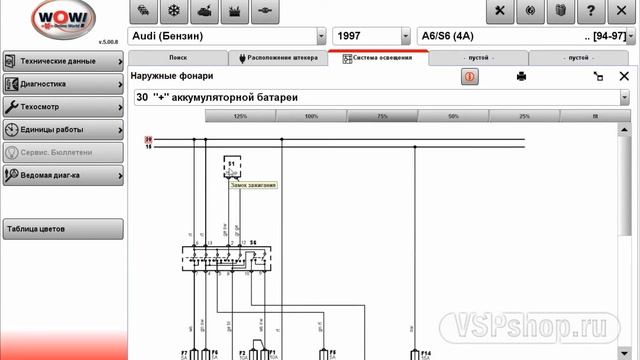Click the scrollbar down arrow

[x=624, y=353]
